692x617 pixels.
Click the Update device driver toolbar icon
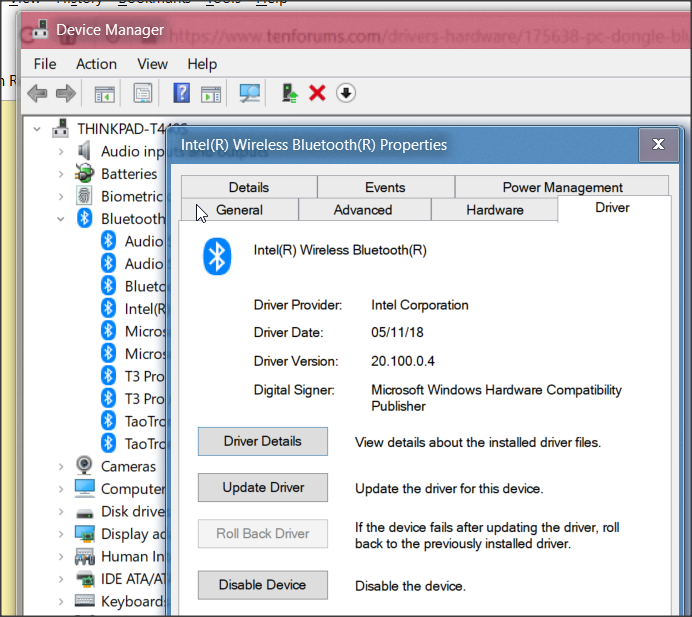(290, 93)
